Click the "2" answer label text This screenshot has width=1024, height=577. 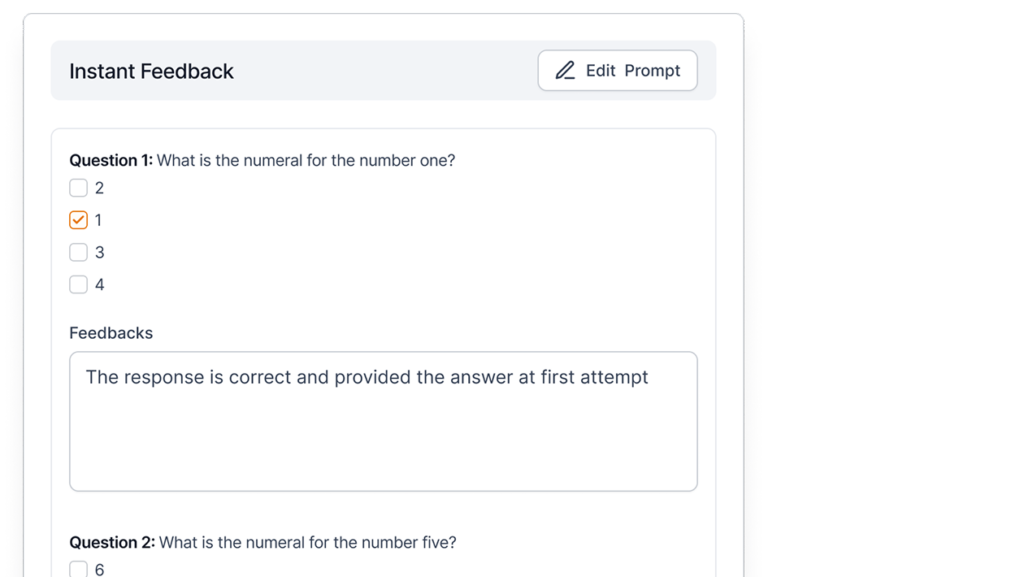(x=99, y=188)
